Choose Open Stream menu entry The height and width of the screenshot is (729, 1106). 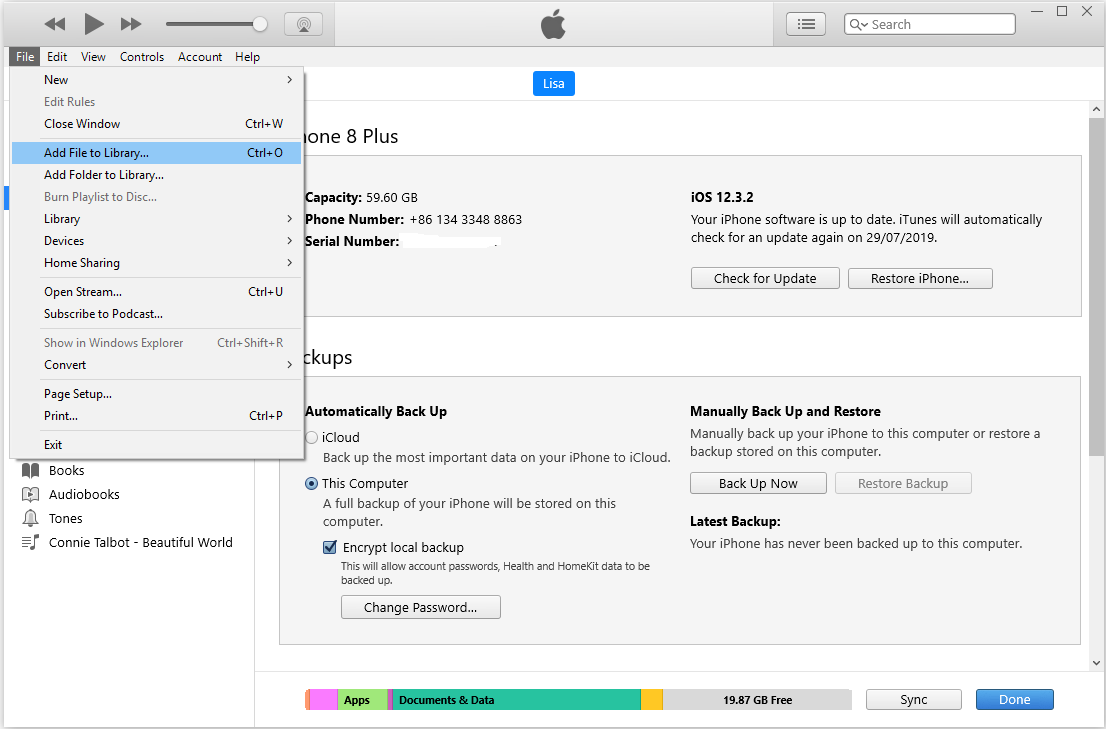click(157, 292)
